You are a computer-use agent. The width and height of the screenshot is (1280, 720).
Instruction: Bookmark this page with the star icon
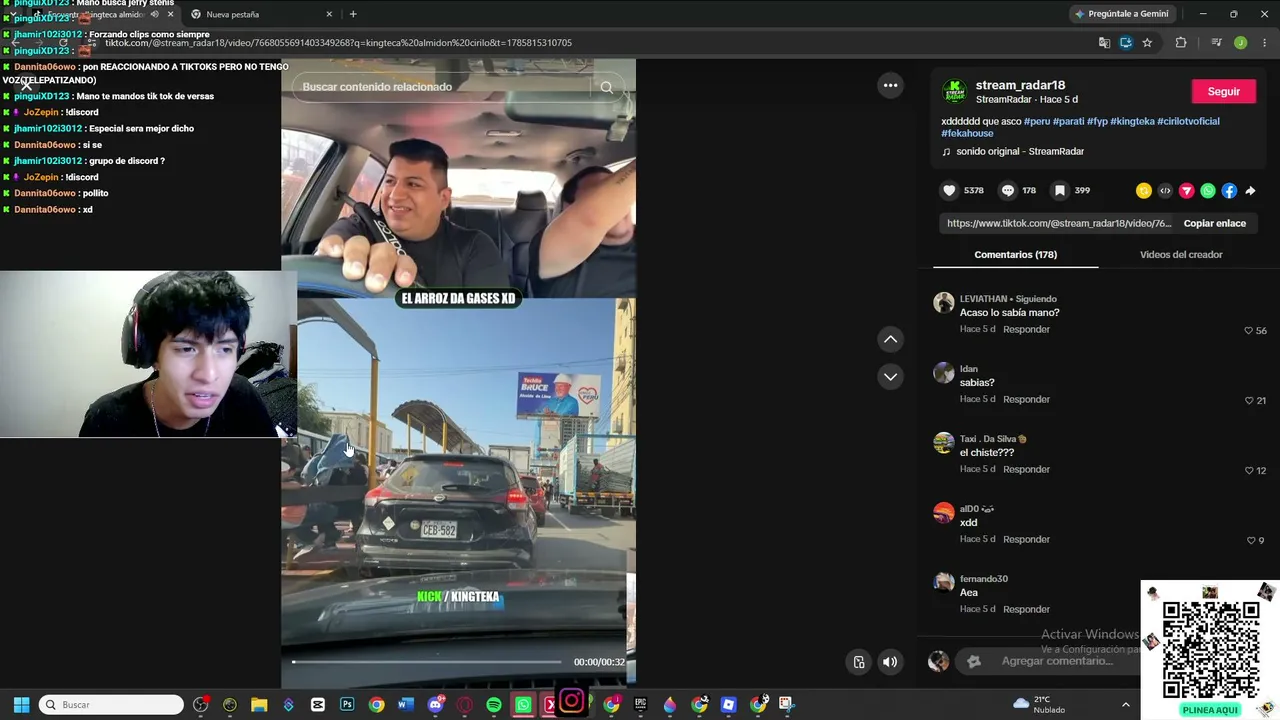tap(1147, 43)
